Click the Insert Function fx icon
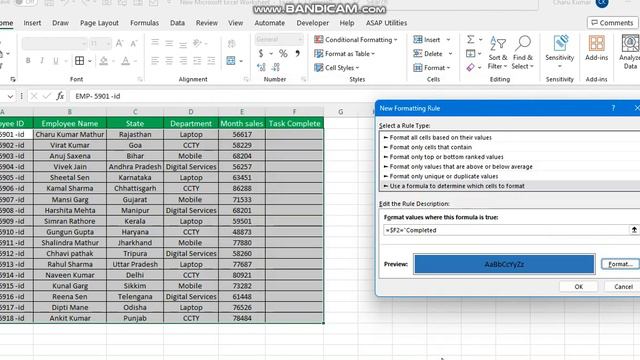 [60, 96]
